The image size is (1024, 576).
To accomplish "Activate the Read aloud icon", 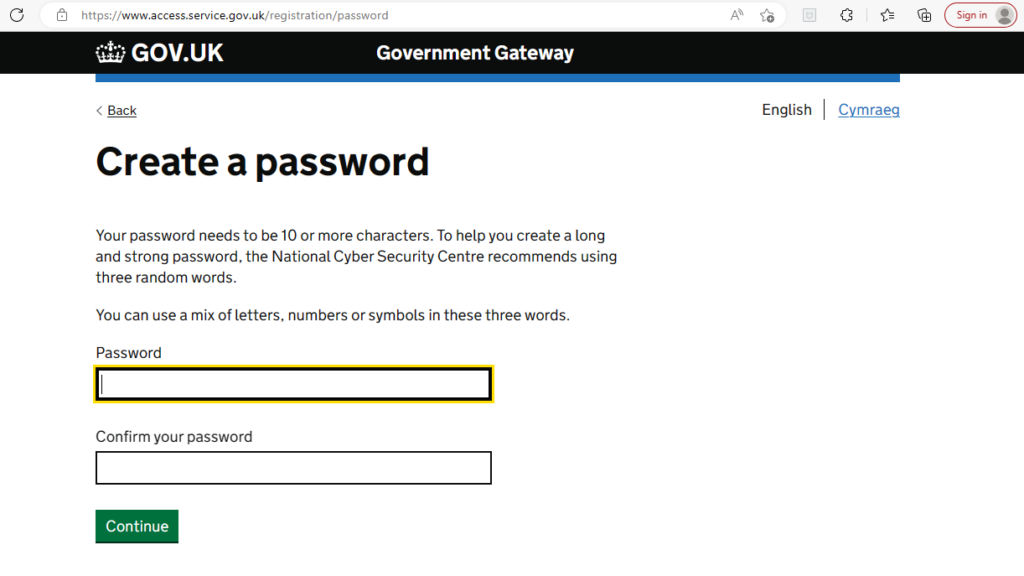I will click(737, 15).
